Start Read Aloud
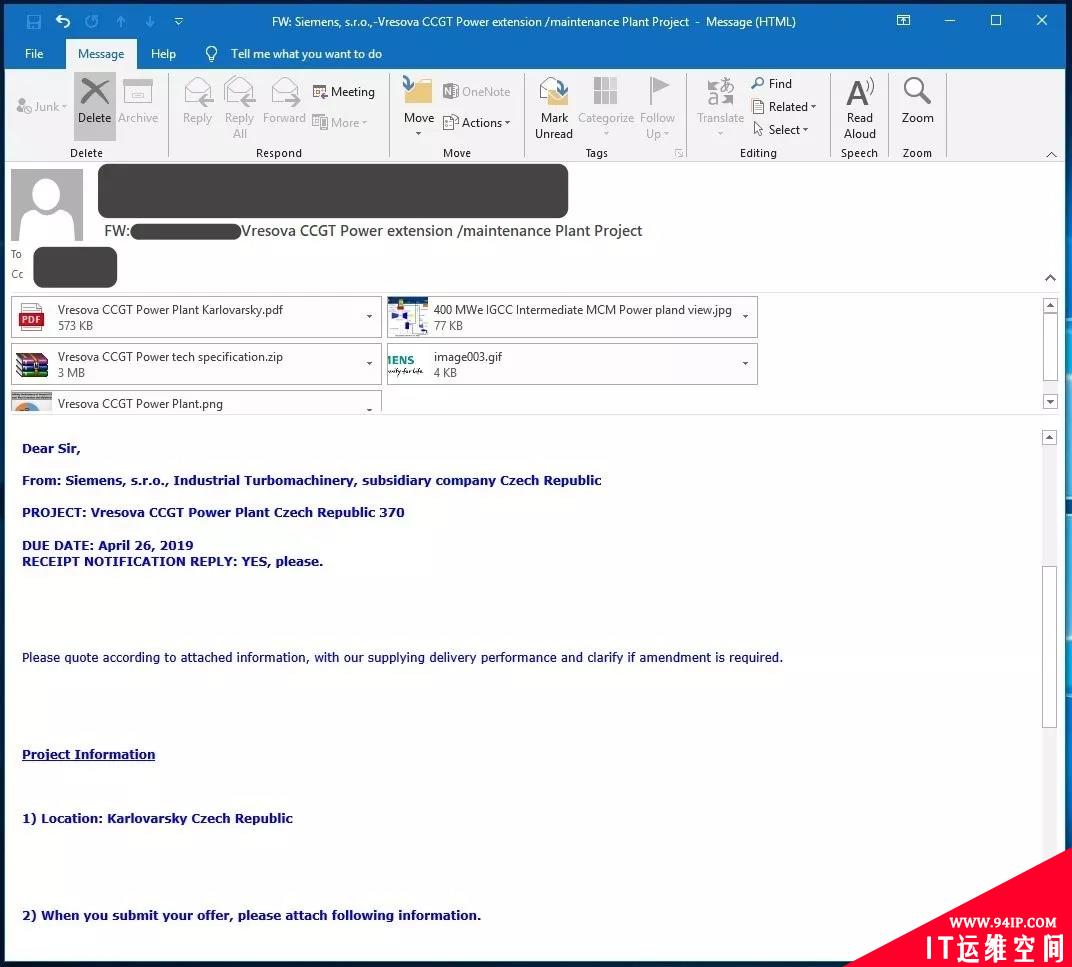The height and width of the screenshot is (967, 1072). coord(859,107)
